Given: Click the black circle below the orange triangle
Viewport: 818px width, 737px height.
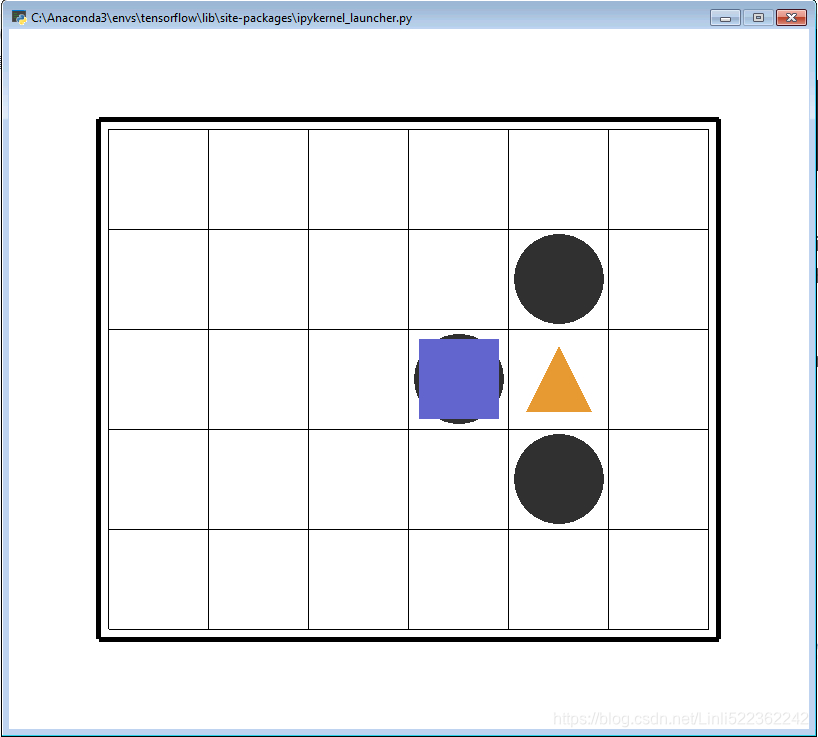Looking at the screenshot, I should click(x=559, y=479).
